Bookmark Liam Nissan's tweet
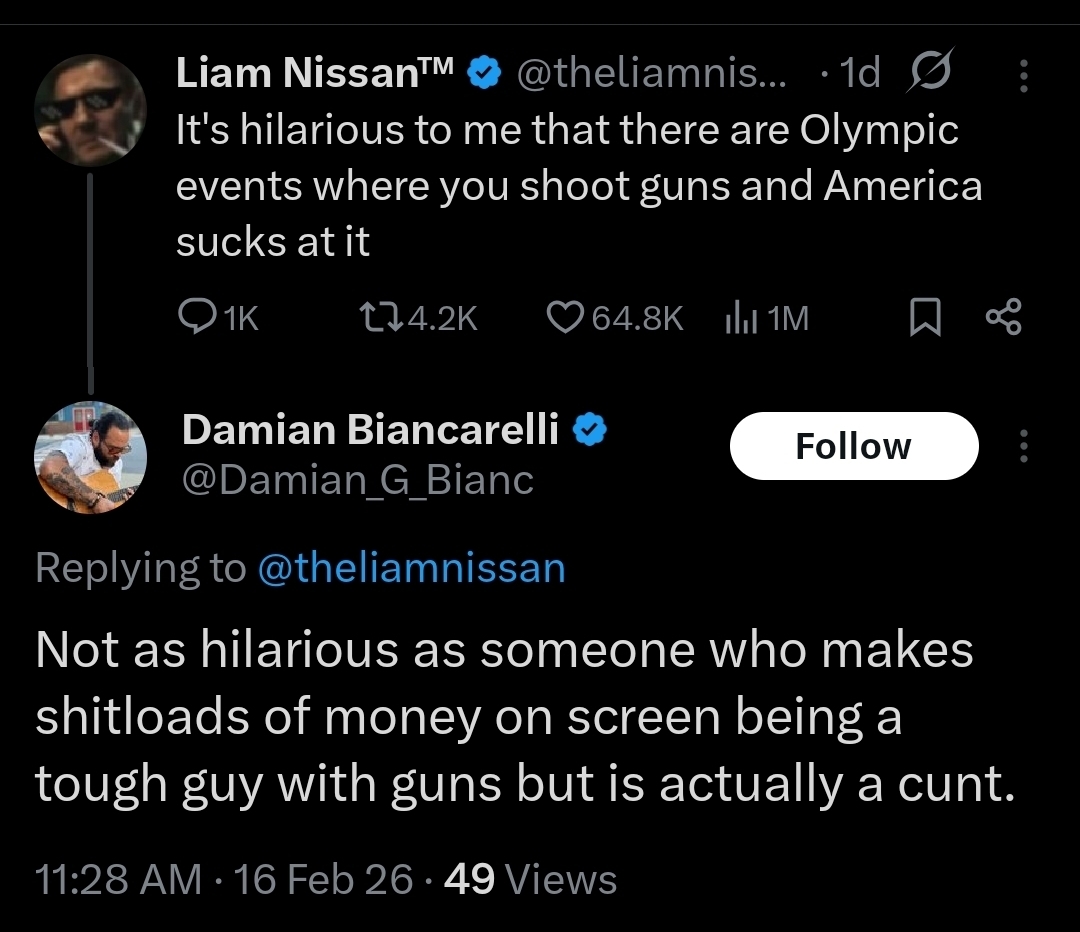The height and width of the screenshot is (932, 1080). (925, 318)
